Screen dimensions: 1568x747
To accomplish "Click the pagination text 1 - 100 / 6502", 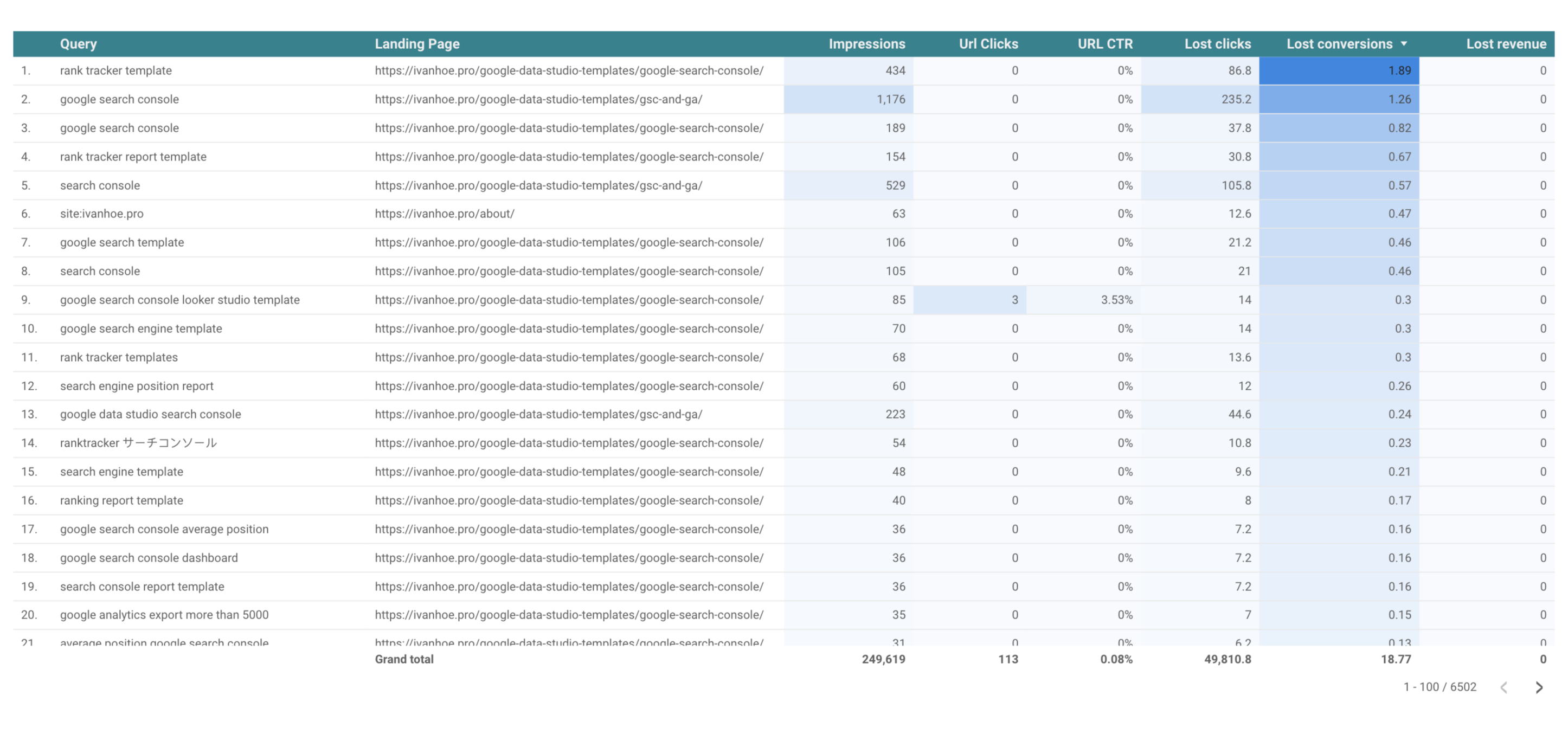I will pos(1440,687).
